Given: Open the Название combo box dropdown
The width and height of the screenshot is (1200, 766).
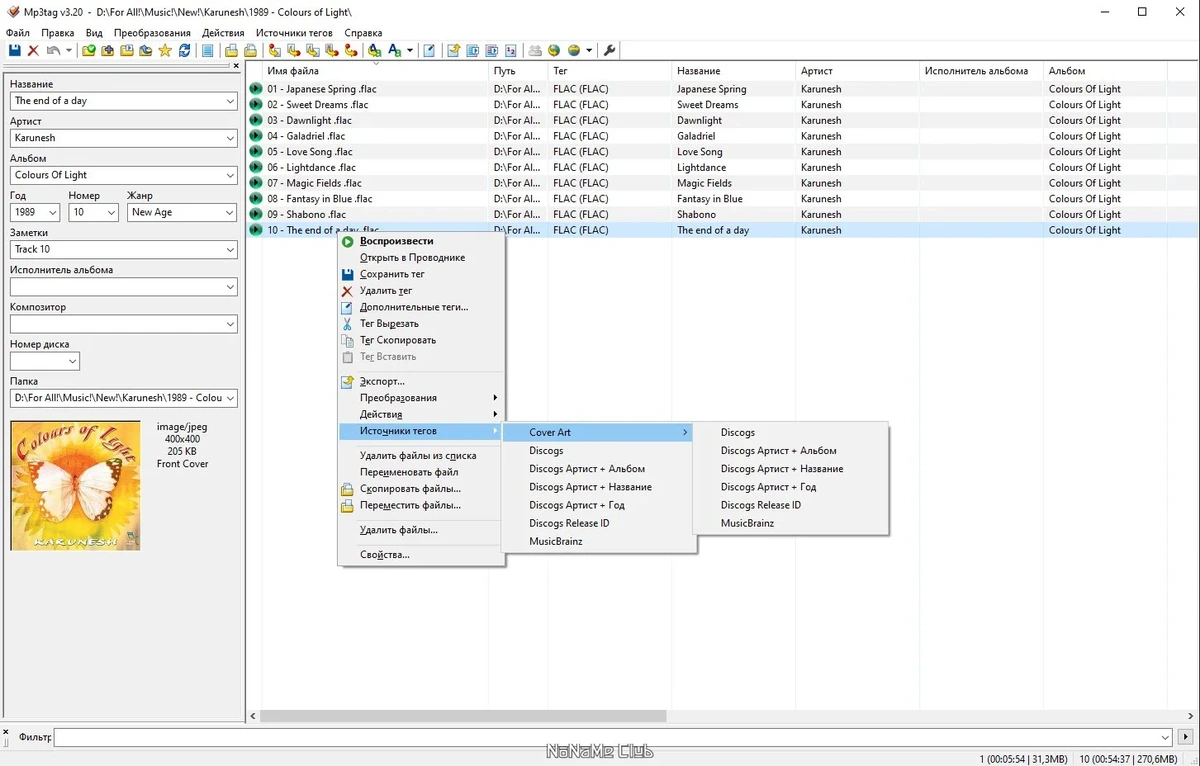Looking at the screenshot, I should tap(230, 101).
